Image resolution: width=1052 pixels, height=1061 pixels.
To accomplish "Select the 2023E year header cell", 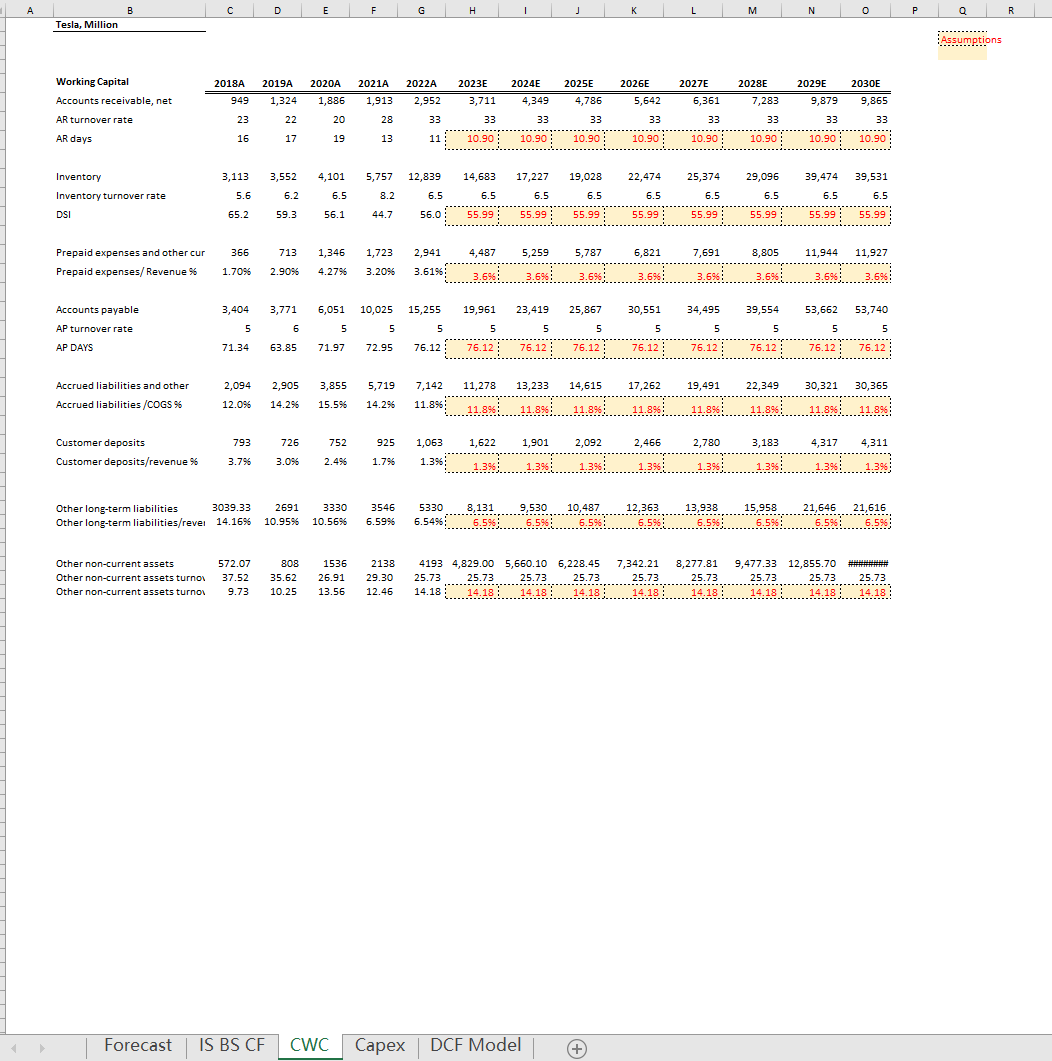I will [472, 83].
